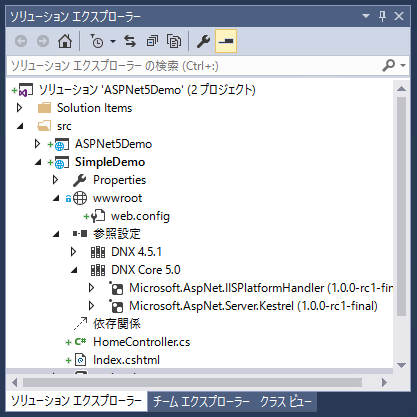Click the Index.cshtml file icon
This screenshot has width=417, height=417.
click(80, 360)
